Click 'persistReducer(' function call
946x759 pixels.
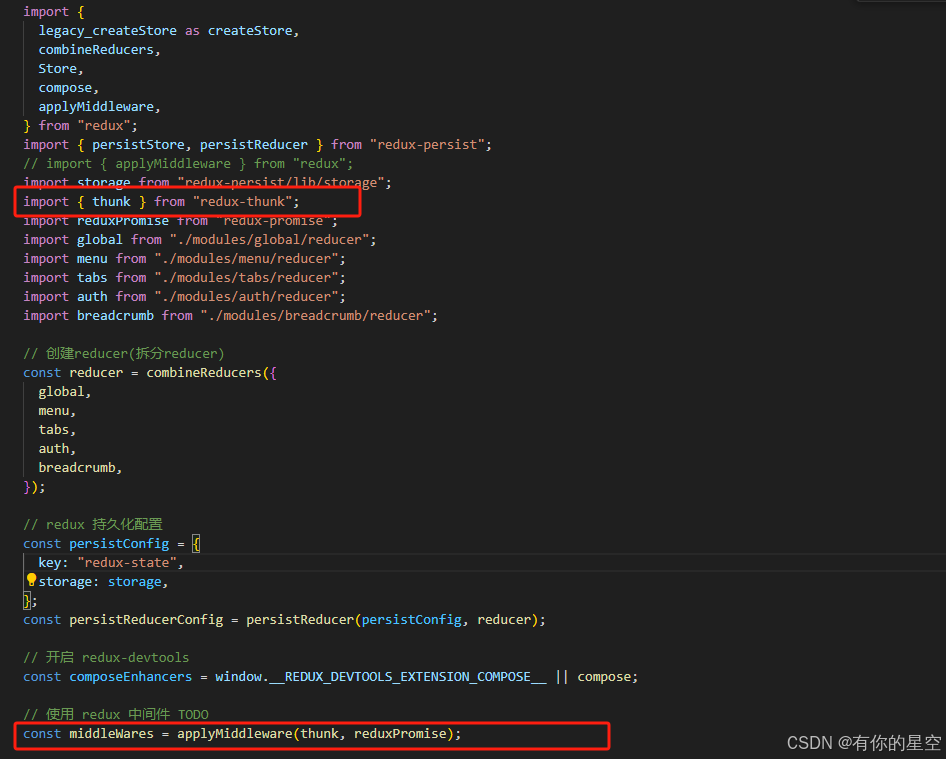coord(303,620)
